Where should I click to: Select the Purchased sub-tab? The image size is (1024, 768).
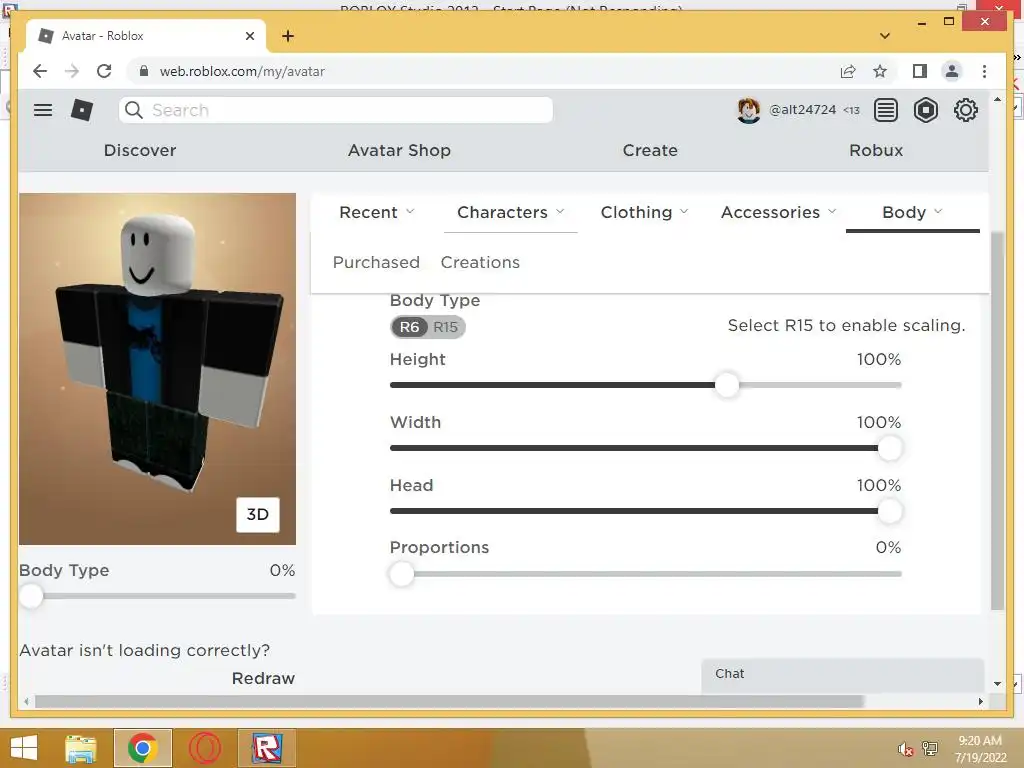(x=376, y=263)
